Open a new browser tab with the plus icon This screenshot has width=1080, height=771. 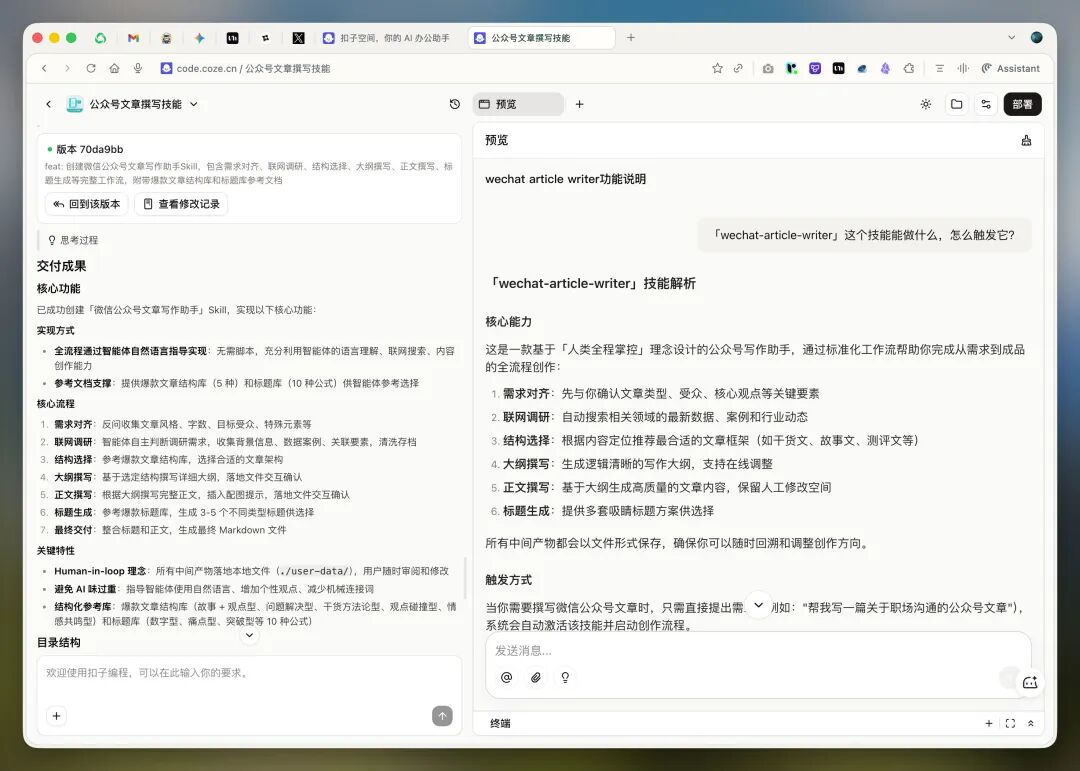(631, 38)
